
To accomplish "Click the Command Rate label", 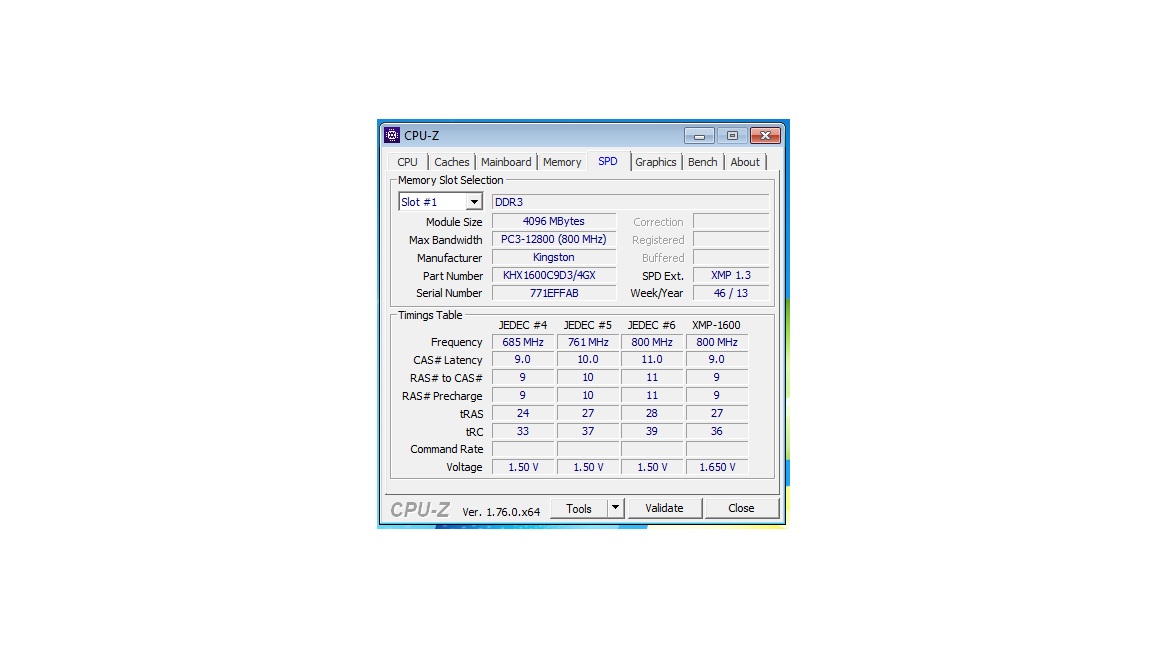I will tap(447, 449).
